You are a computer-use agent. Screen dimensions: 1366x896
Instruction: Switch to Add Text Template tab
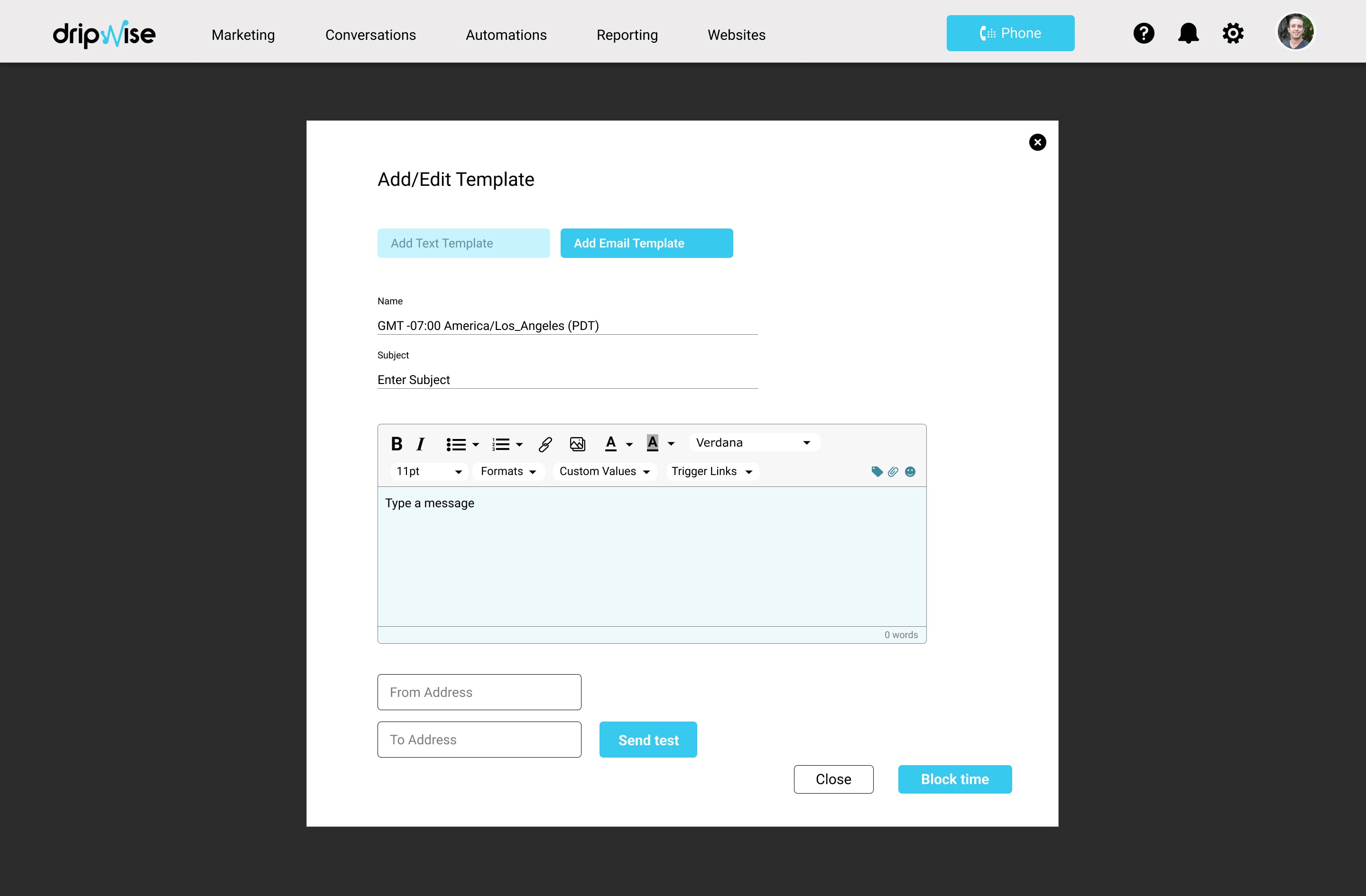pos(463,243)
